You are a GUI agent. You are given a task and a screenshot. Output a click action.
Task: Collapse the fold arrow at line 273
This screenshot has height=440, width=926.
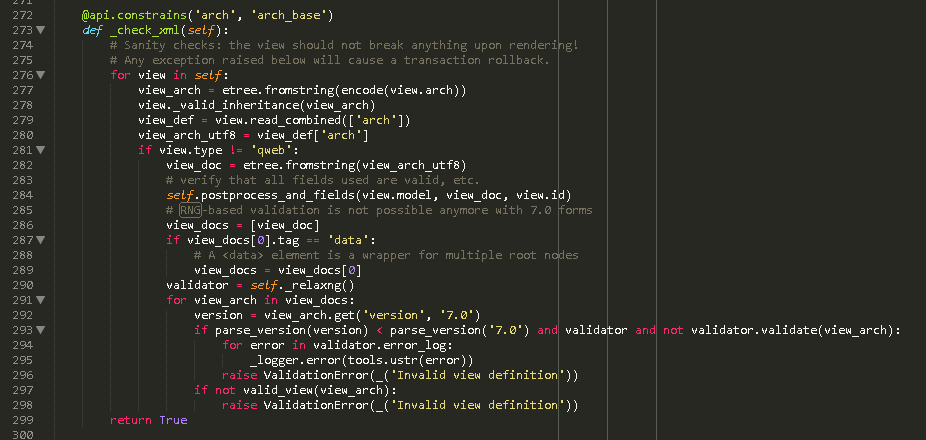tap(40, 30)
